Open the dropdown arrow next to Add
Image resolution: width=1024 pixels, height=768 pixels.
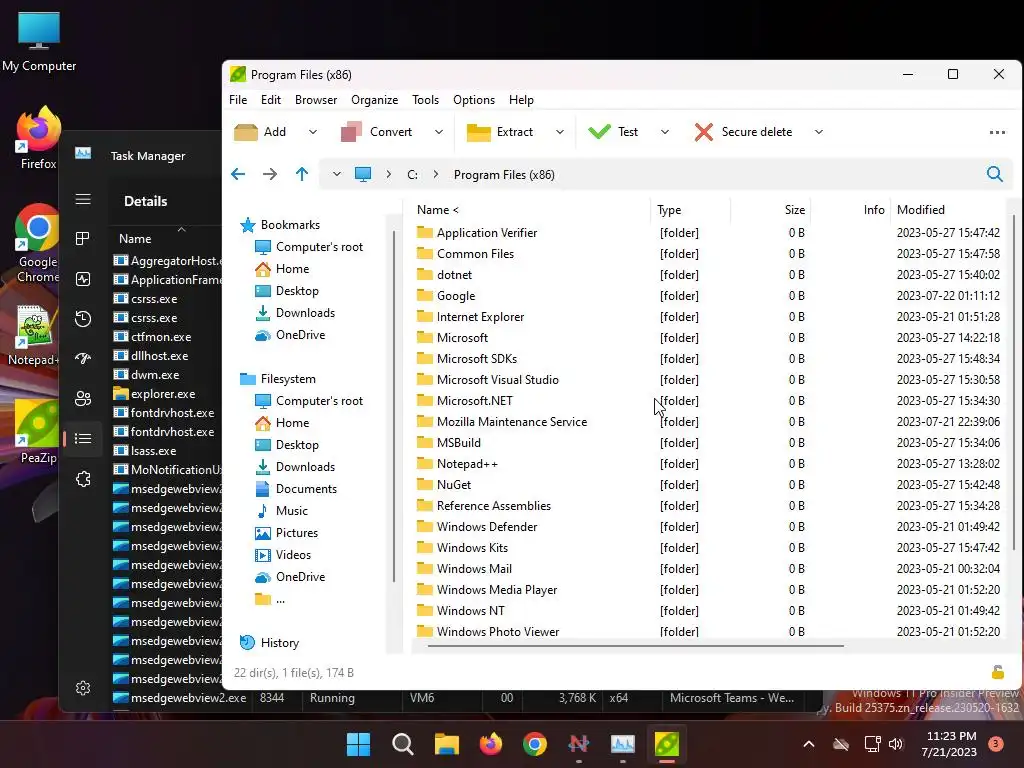coord(313,132)
